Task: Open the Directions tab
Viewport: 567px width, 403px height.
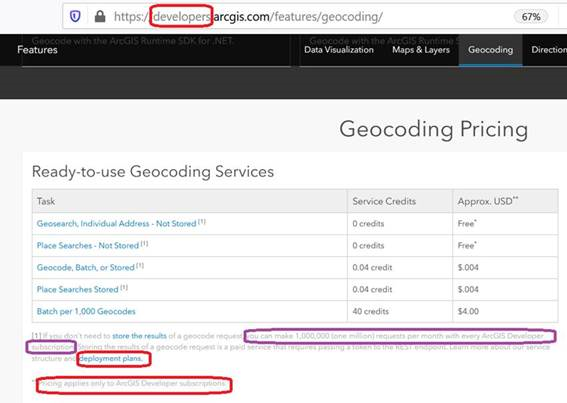Action: (x=549, y=50)
